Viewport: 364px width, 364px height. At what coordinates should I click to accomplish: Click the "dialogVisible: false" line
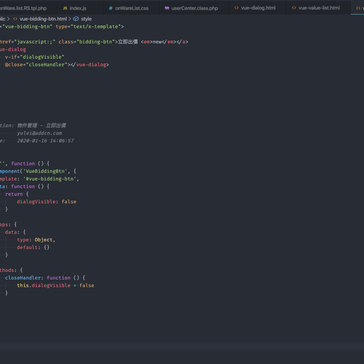point(47,202)
